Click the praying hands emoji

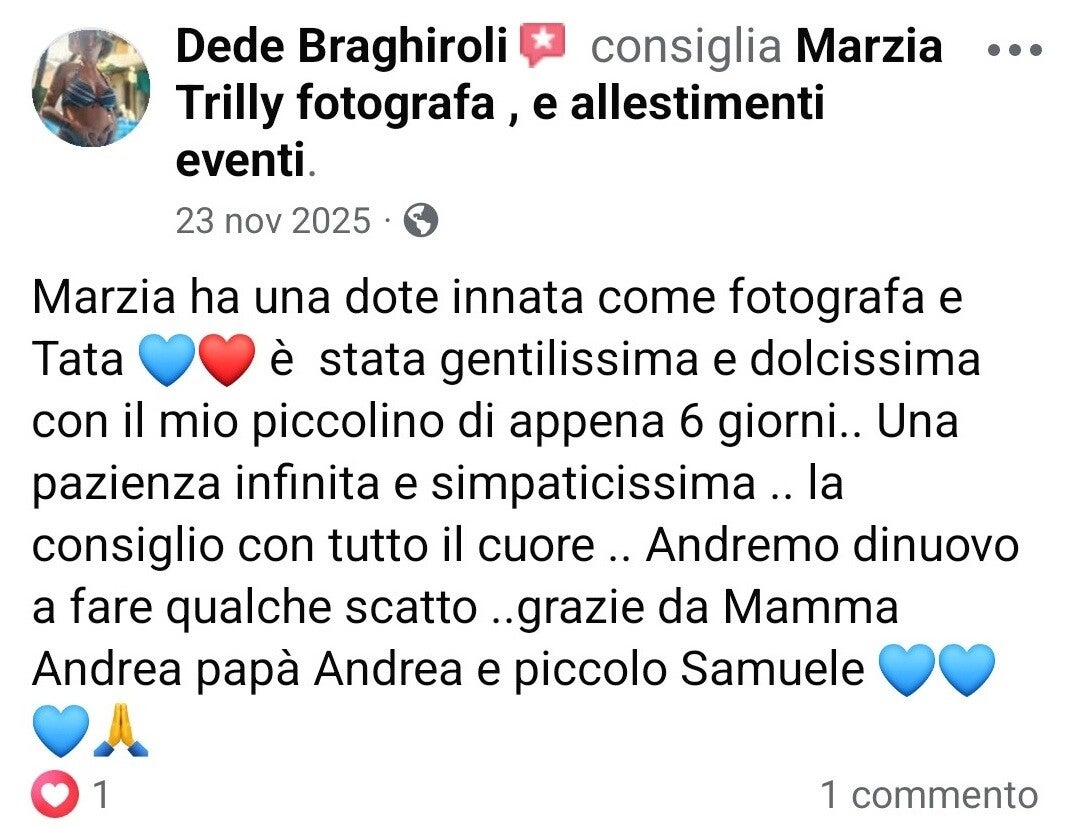(121, 729)
